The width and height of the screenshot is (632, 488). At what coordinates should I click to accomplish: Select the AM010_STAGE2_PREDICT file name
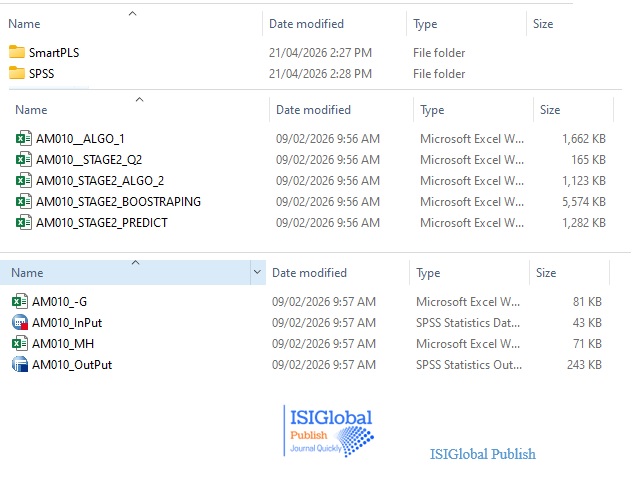click(101, 223)
